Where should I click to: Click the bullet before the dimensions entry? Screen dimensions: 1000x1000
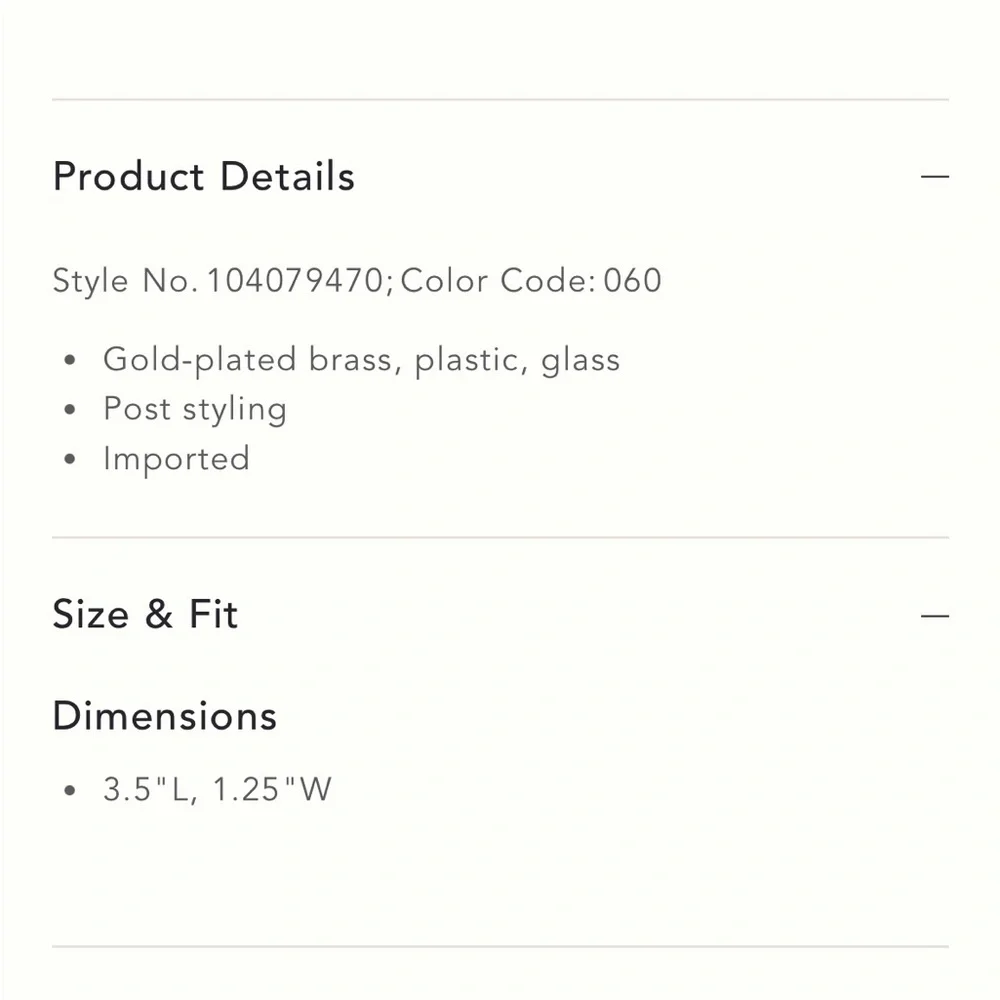[69, 791]
